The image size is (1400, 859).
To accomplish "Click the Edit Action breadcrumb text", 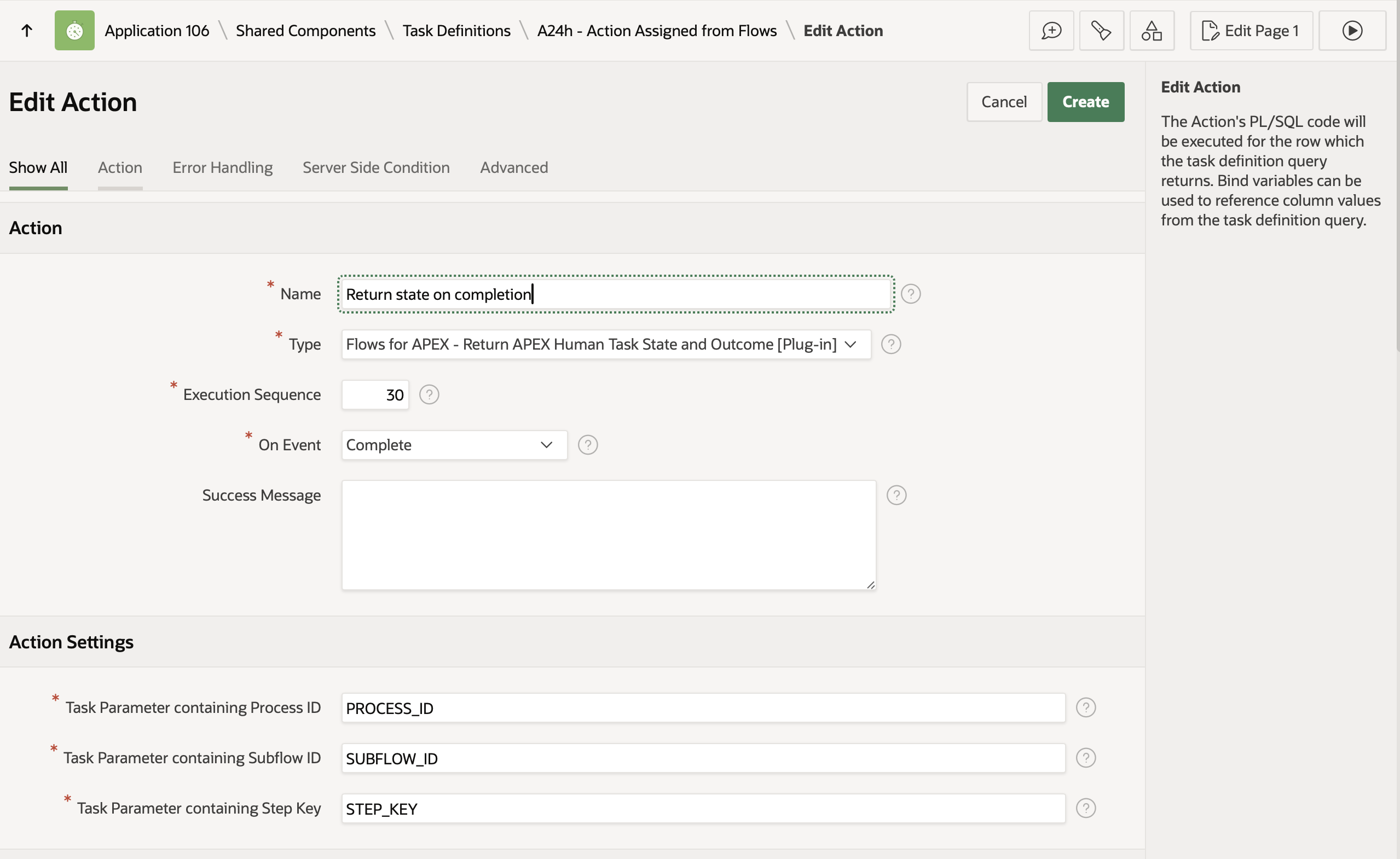I will pyautogui.click(x=843, y=31).
